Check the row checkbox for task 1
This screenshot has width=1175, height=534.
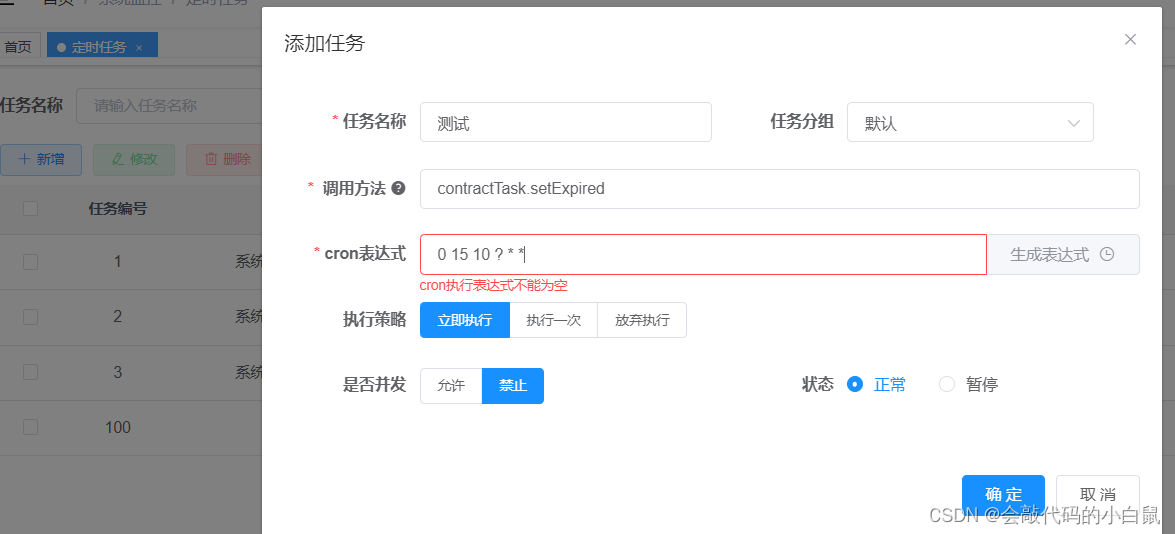(x=30, y=261)
